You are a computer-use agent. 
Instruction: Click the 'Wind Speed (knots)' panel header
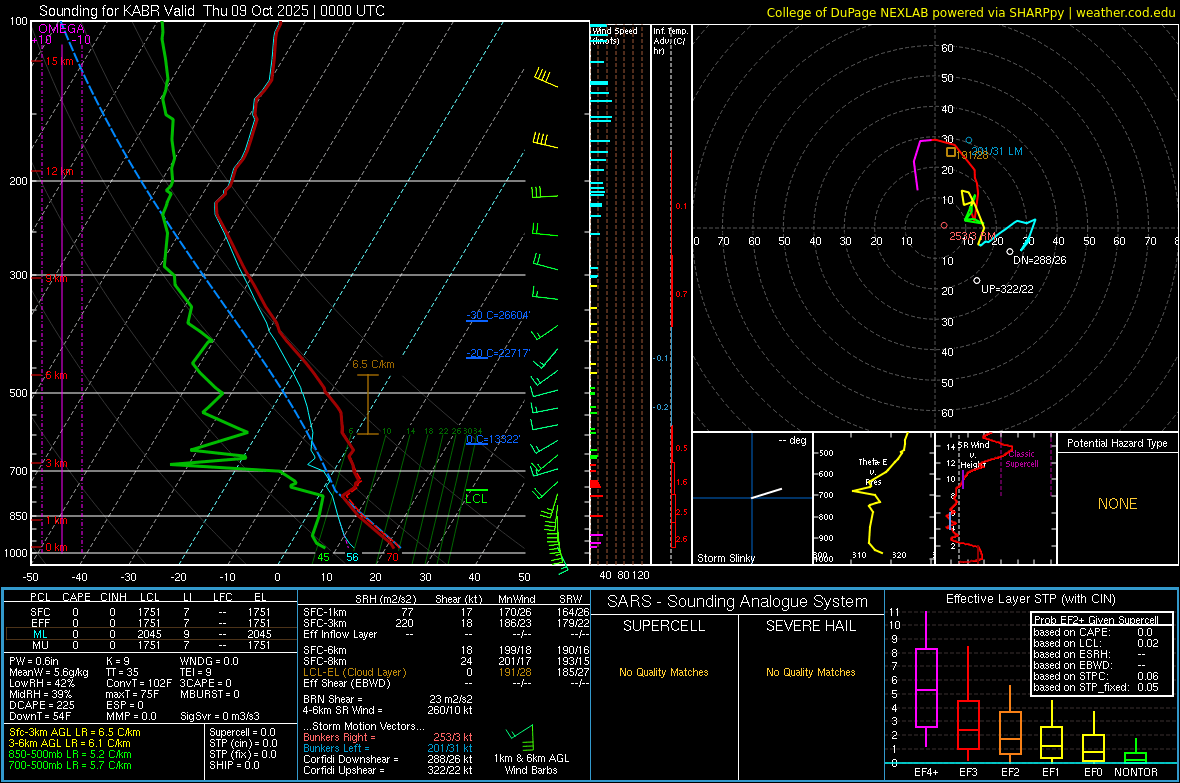(615, 35)
